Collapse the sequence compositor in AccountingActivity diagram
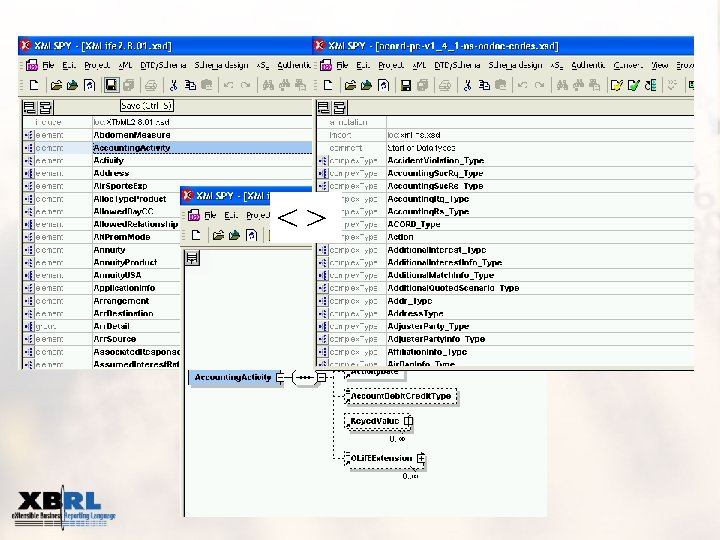 [322, 377]
